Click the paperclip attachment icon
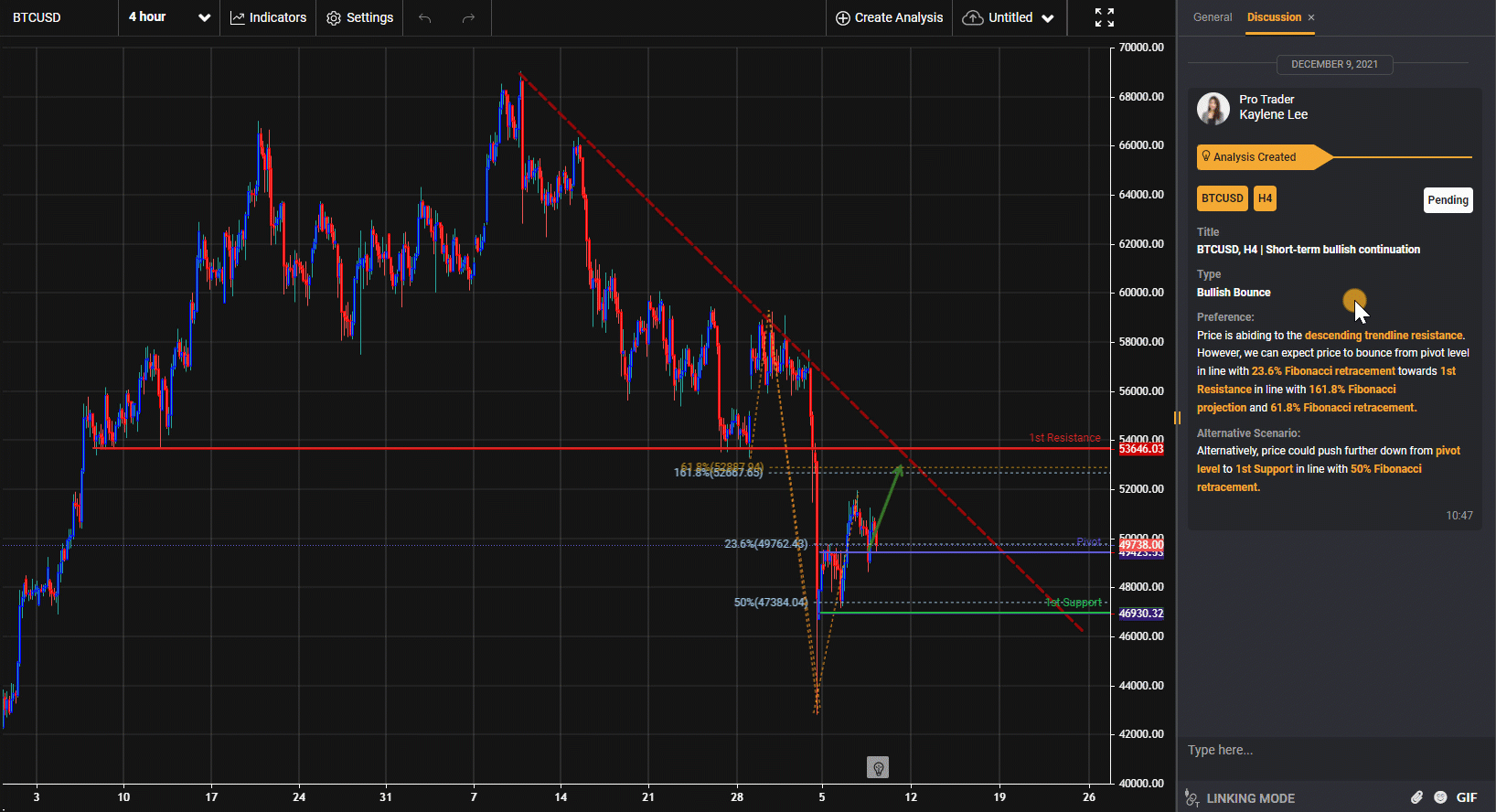 click(1416, 797)
